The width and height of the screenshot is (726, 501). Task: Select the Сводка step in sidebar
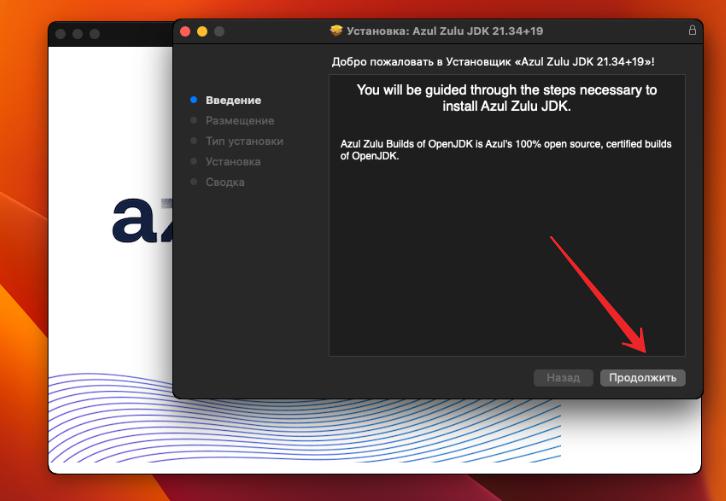tap(225, 182)
